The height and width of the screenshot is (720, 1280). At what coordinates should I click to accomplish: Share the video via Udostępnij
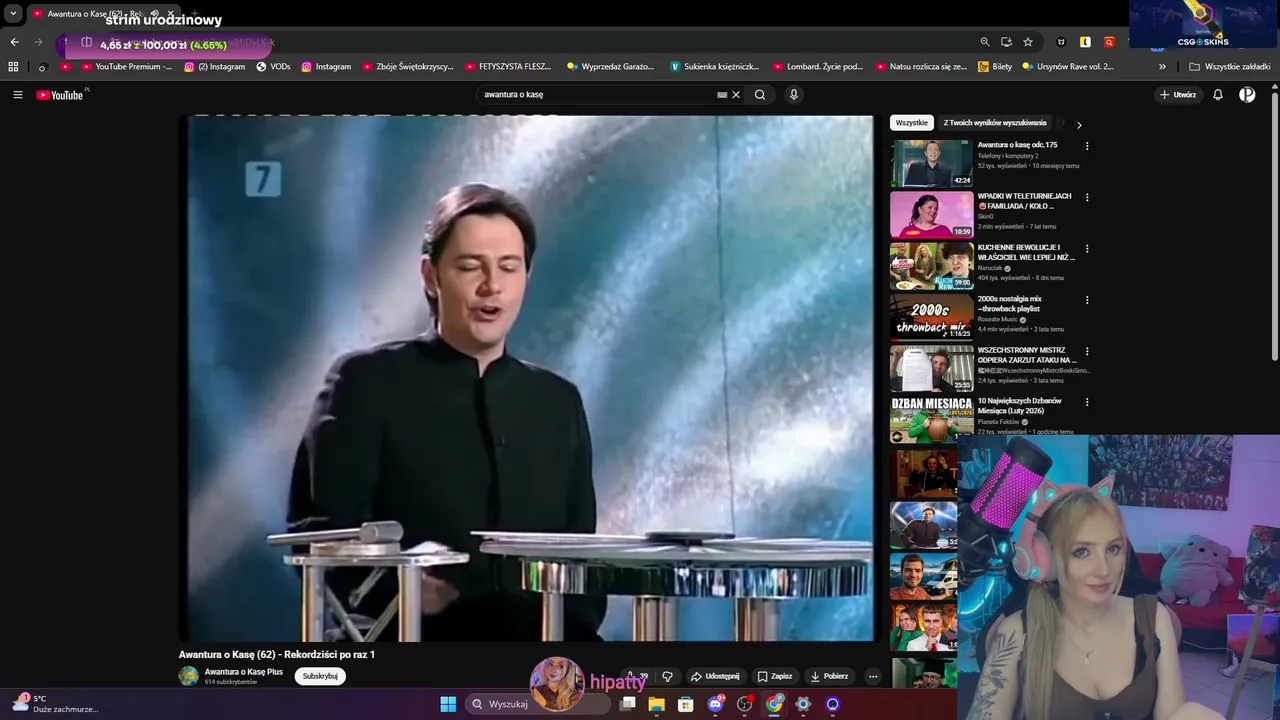[715, 677]
